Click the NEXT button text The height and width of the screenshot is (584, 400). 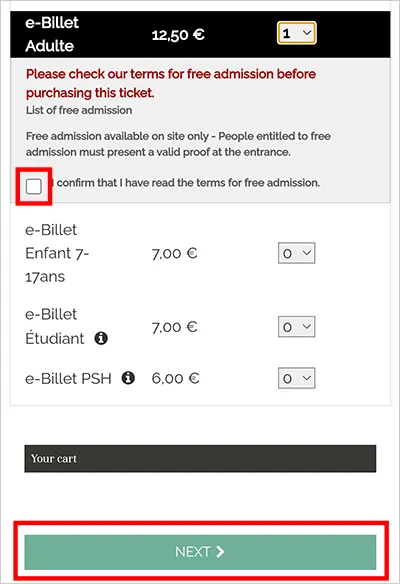[193, 552]
